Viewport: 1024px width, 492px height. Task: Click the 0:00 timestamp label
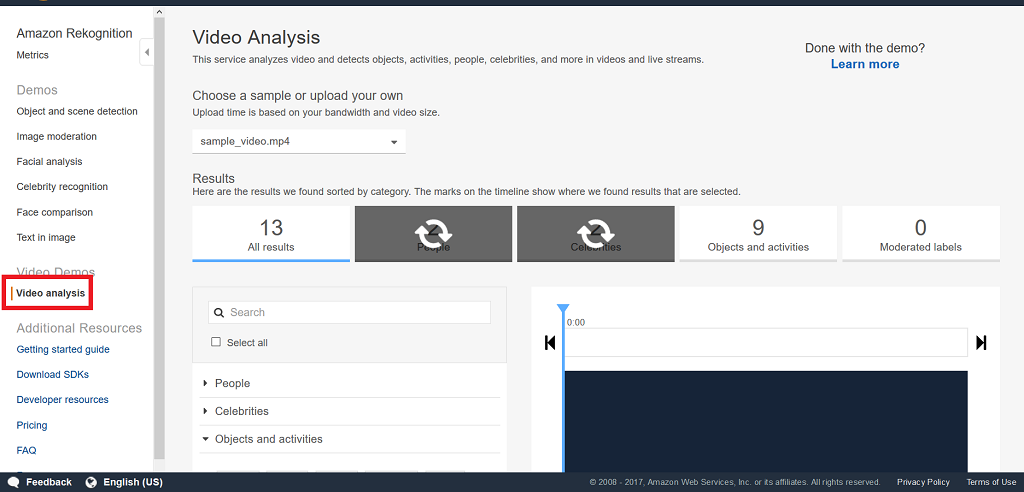576,323
